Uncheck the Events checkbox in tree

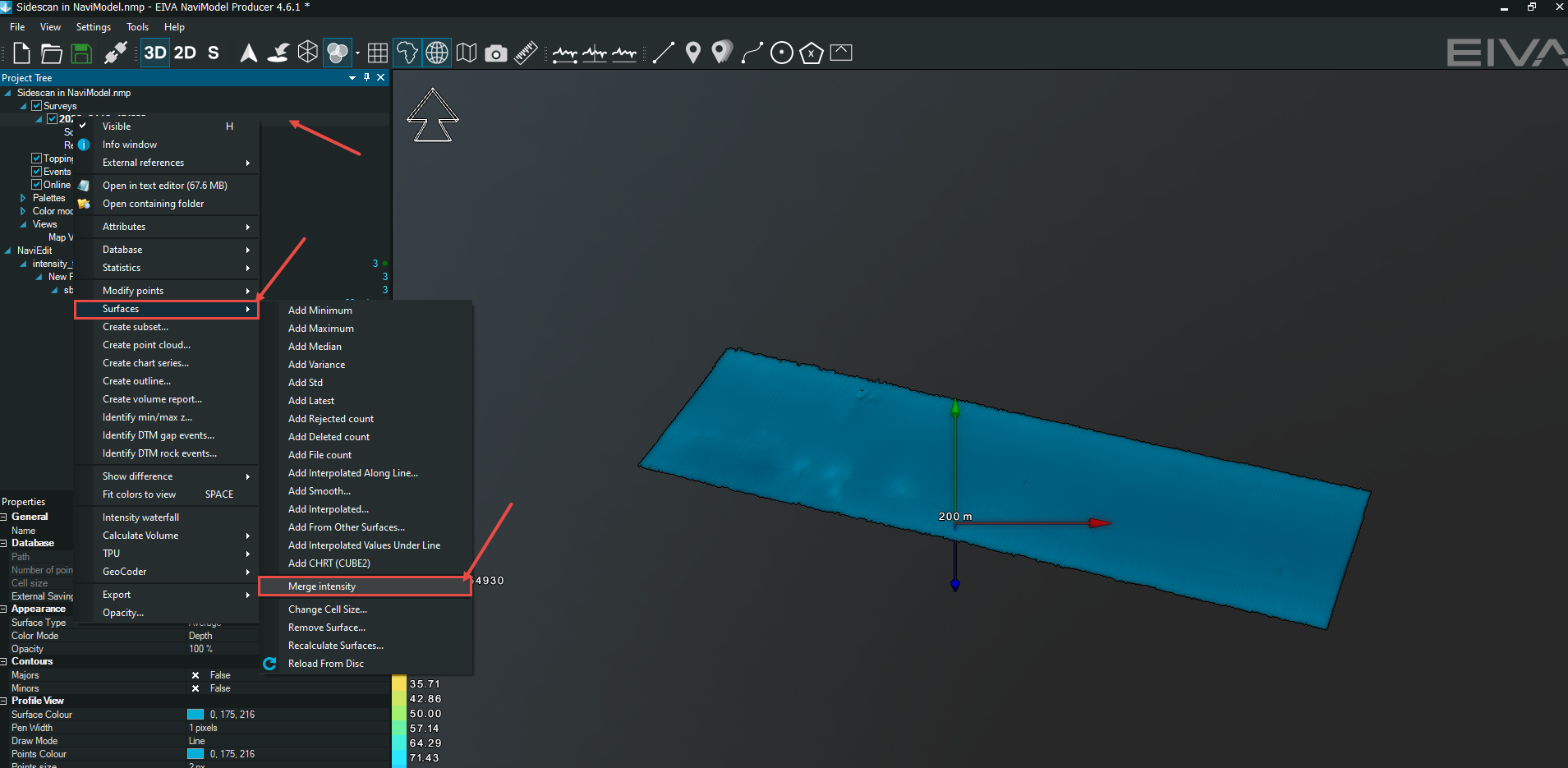click(x=36, y=172)
